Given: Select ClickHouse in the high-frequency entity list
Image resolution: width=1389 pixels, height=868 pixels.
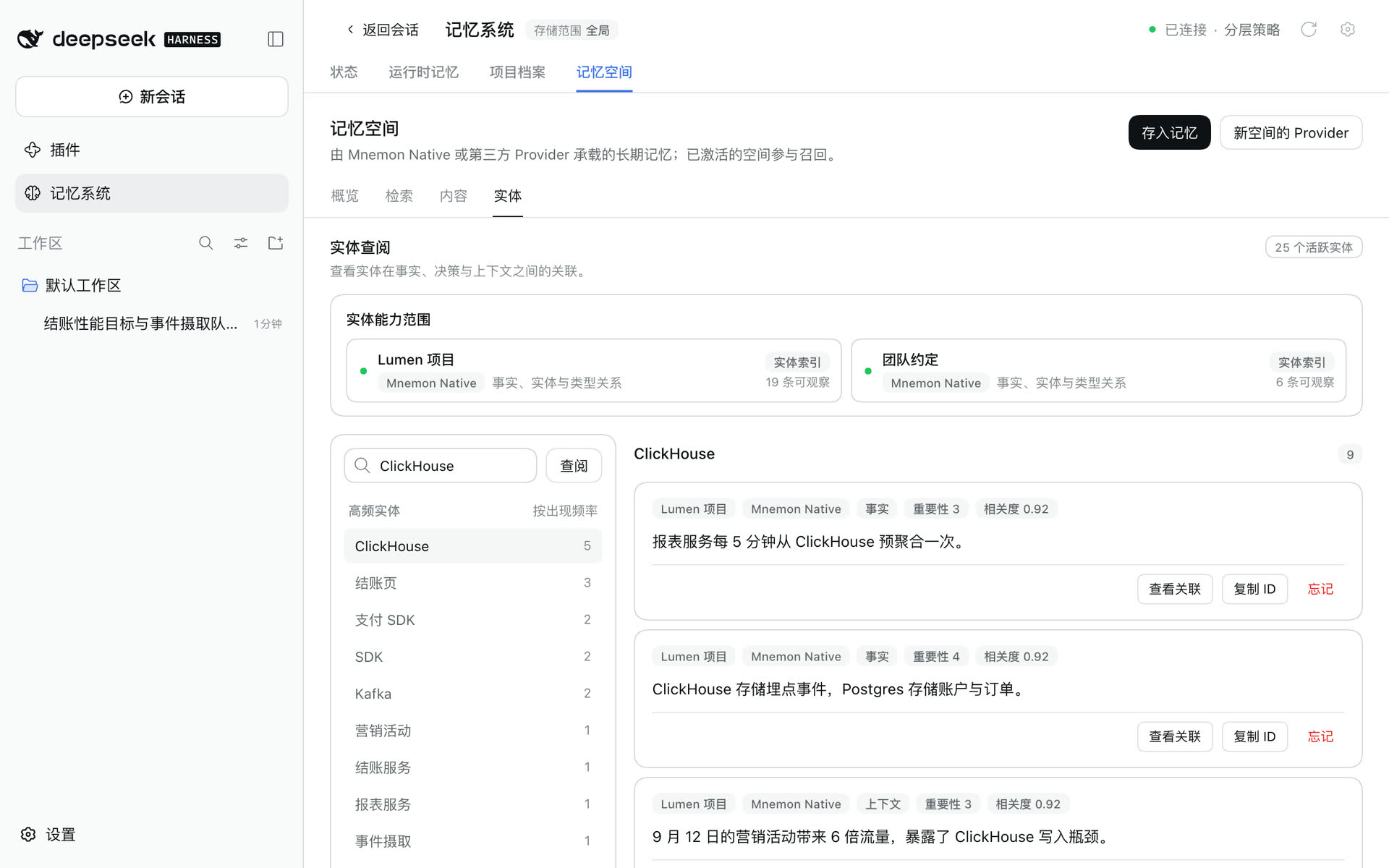Looking at the screenshot, I should [x=473, y=546].
